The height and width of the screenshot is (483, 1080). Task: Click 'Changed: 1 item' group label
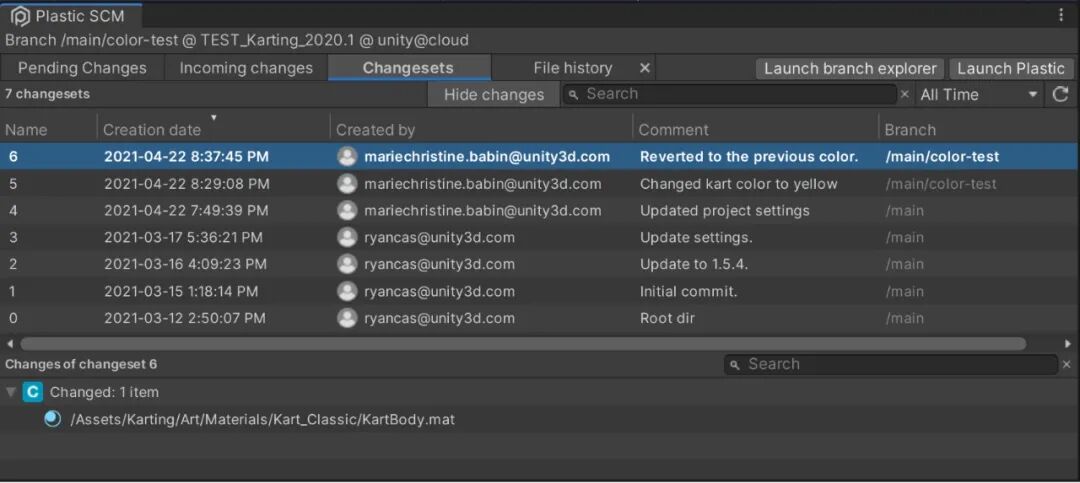[x=104, y=392]
